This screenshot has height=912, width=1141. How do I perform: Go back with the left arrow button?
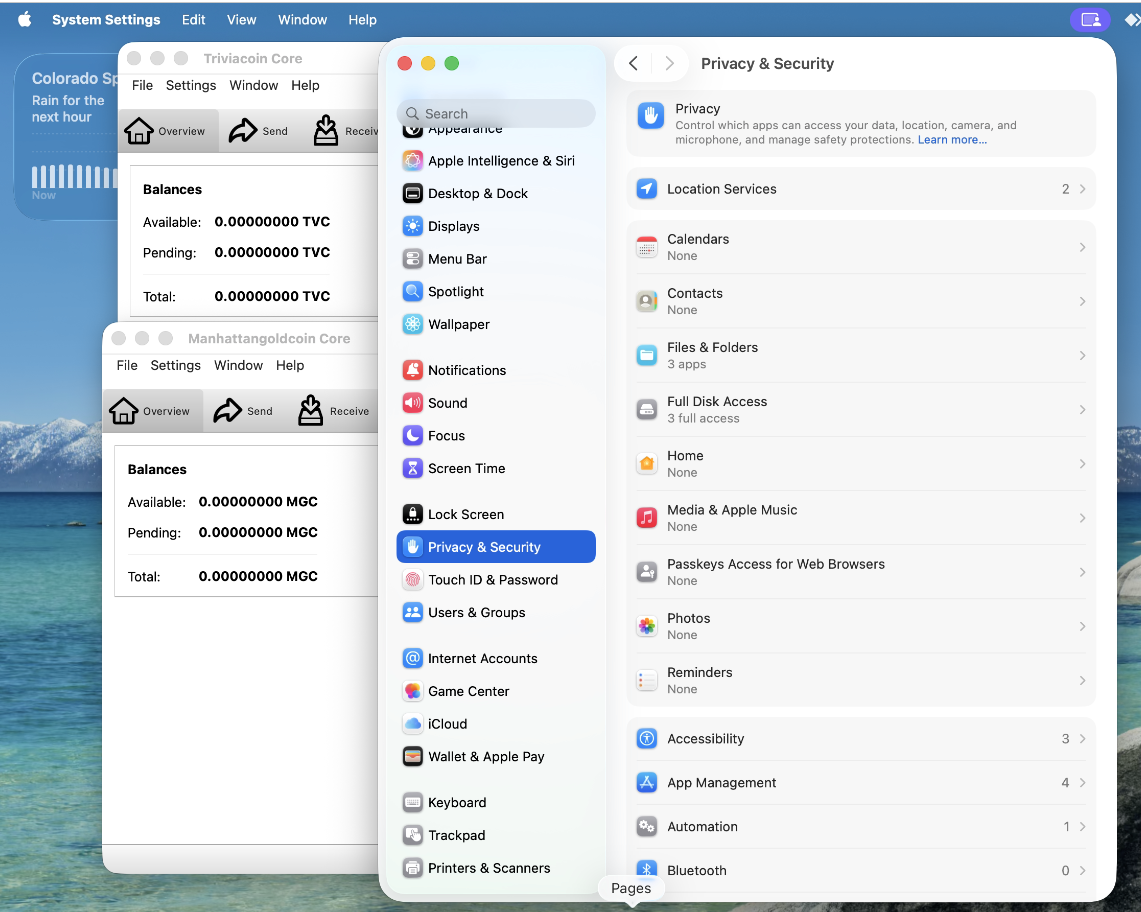coord(633,63)
